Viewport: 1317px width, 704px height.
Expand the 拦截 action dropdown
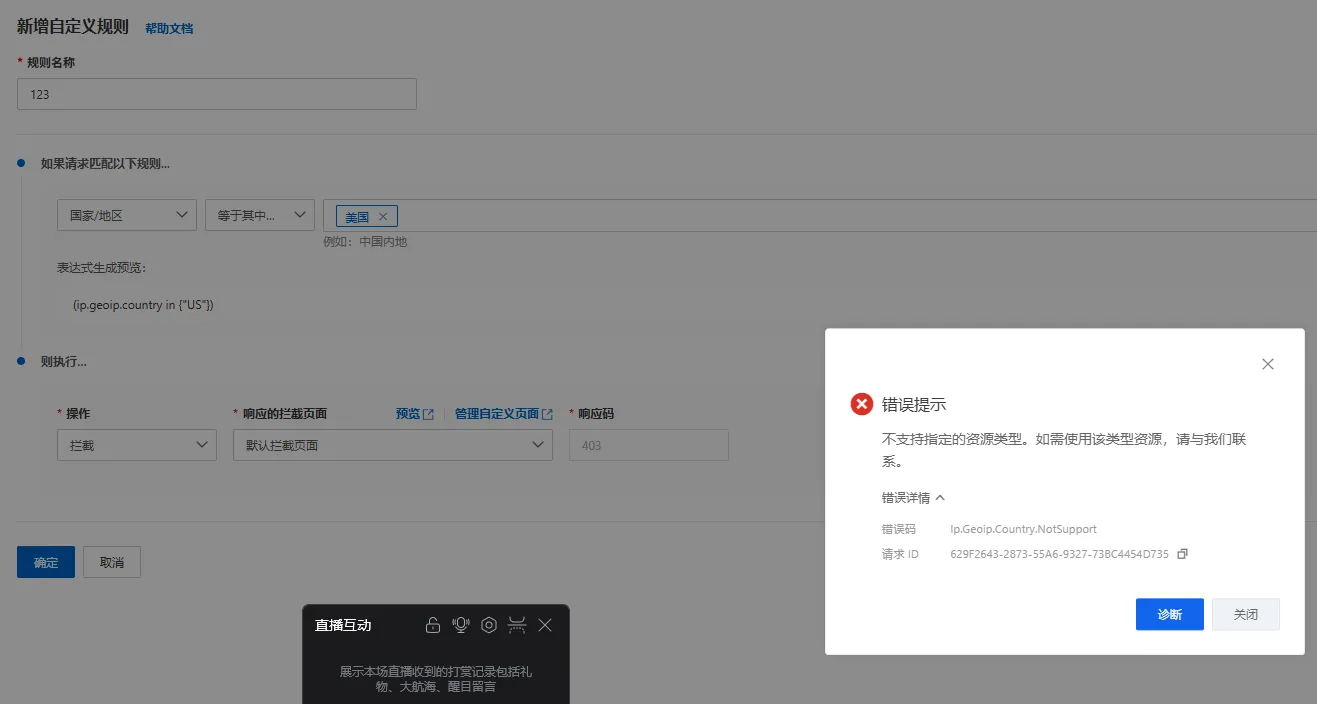(x=136, y=445)
